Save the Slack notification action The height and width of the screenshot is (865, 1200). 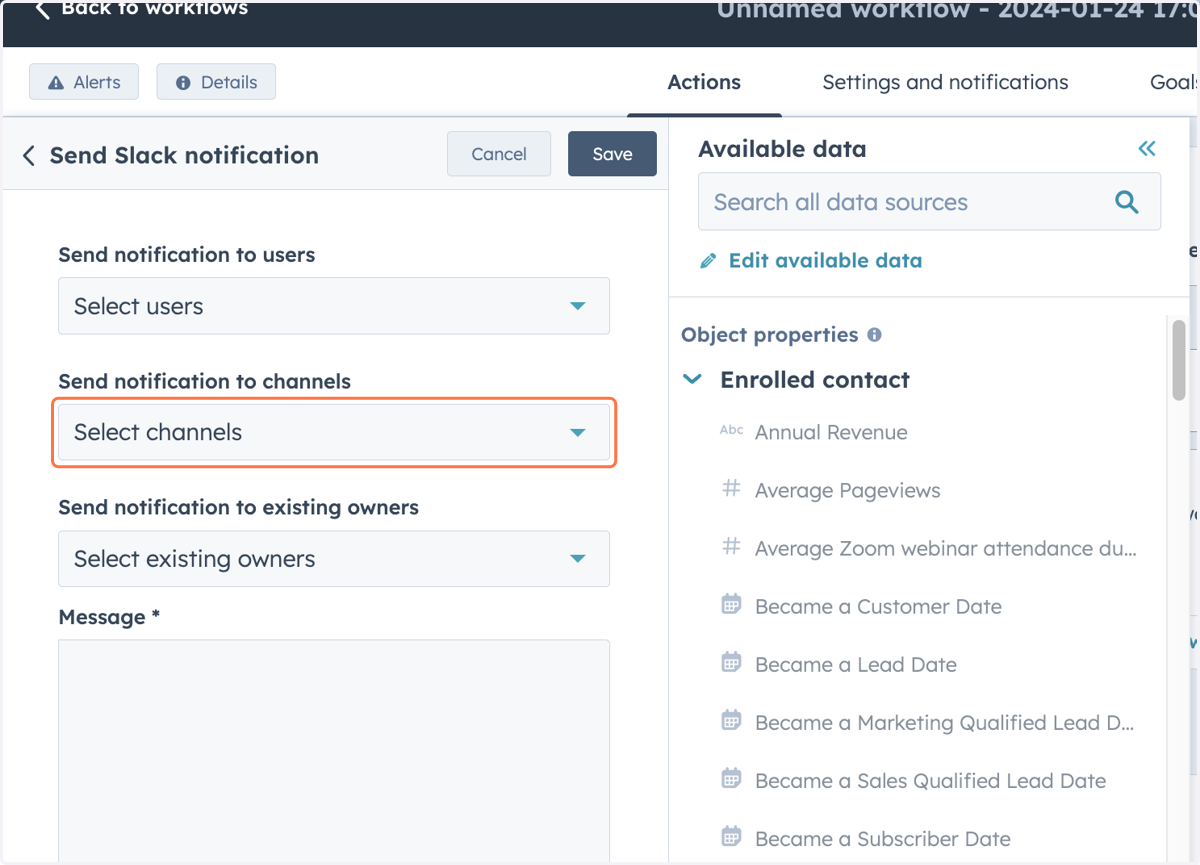pos(612,154)
